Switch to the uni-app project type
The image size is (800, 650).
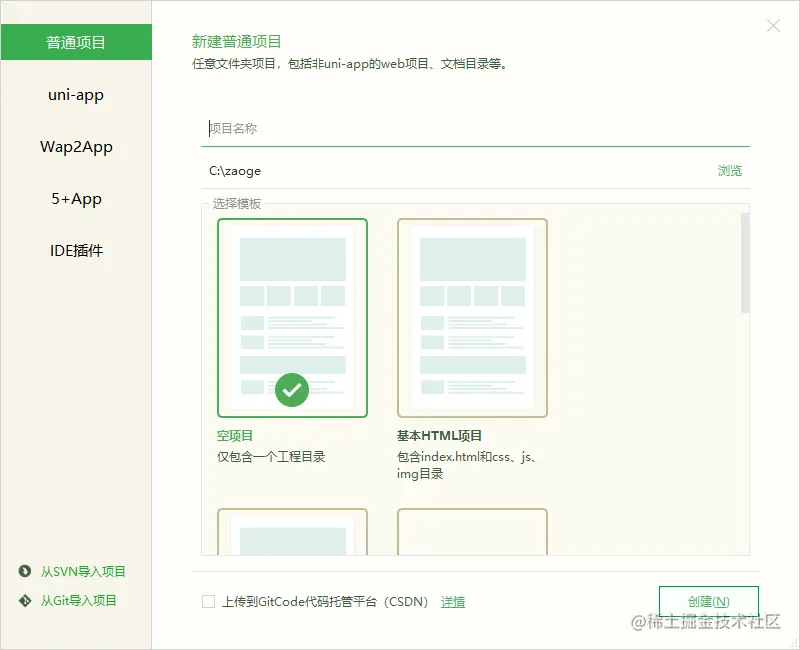(76, 95)
